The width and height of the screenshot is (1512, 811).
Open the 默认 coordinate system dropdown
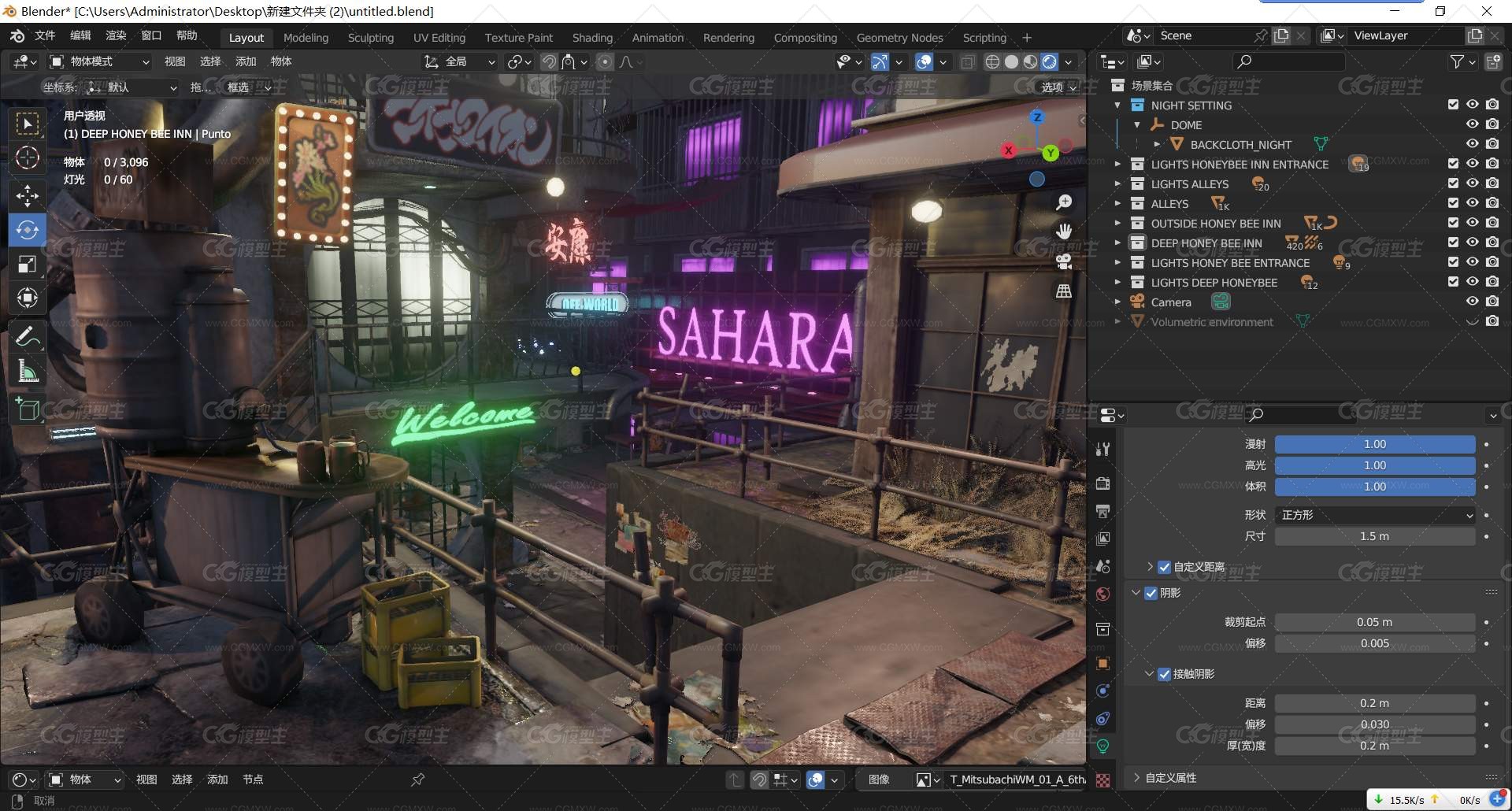click(x=132, y=87)
